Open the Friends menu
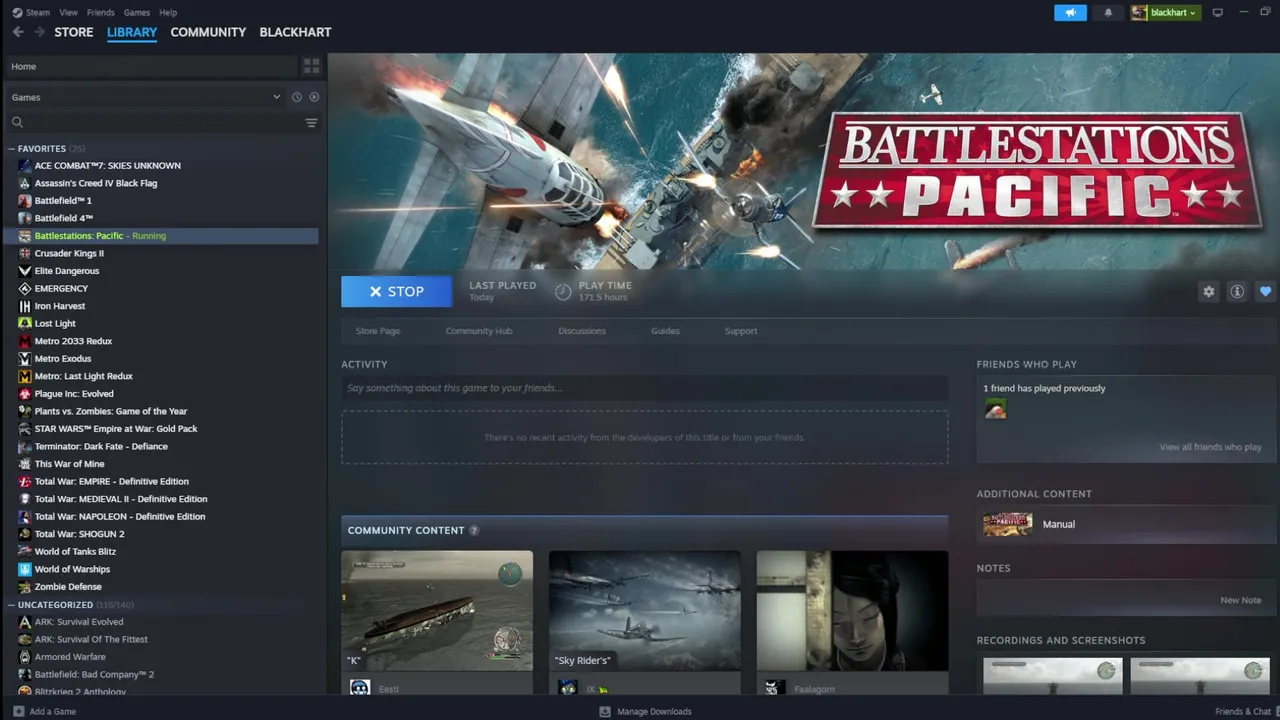Image resolution: width=1280 pixels, height=720 pixels. tap(100, 12)
